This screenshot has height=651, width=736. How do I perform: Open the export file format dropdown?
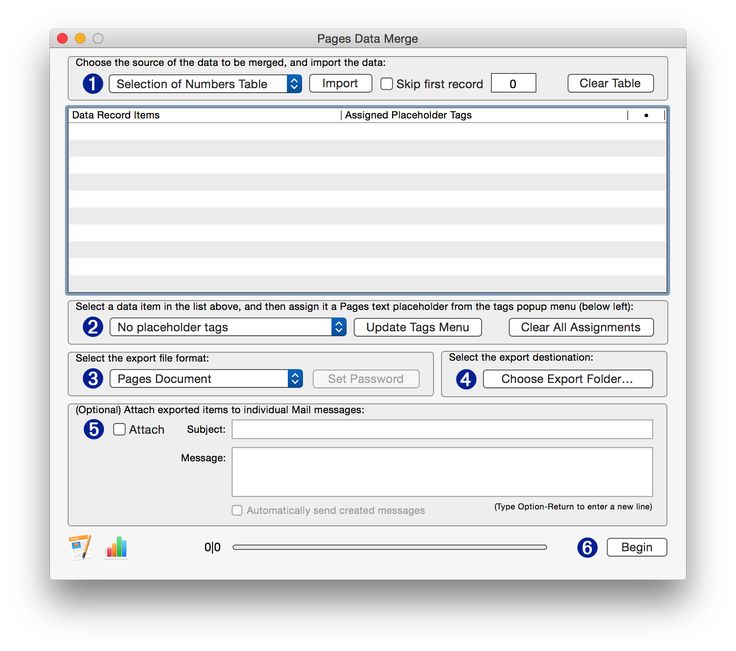coord(206,379)
